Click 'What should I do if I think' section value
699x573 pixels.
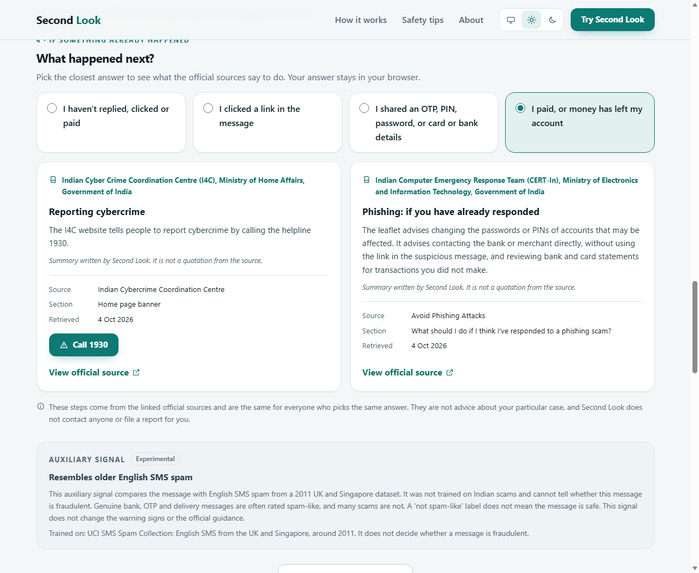click(x=511, y=331)
